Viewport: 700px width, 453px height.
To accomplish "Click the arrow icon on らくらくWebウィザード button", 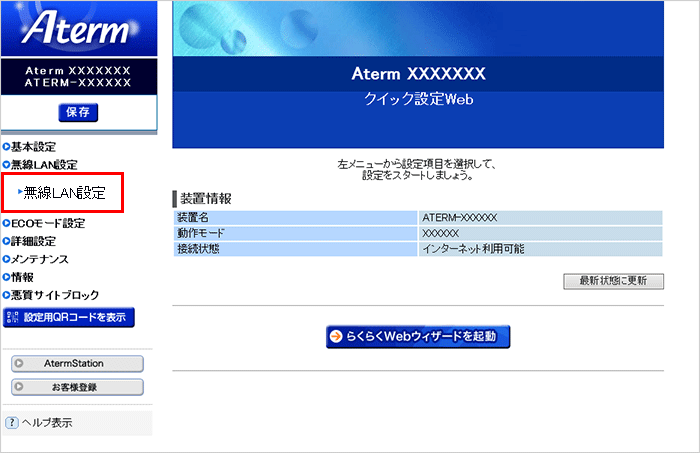I will (x=337, y=336).
